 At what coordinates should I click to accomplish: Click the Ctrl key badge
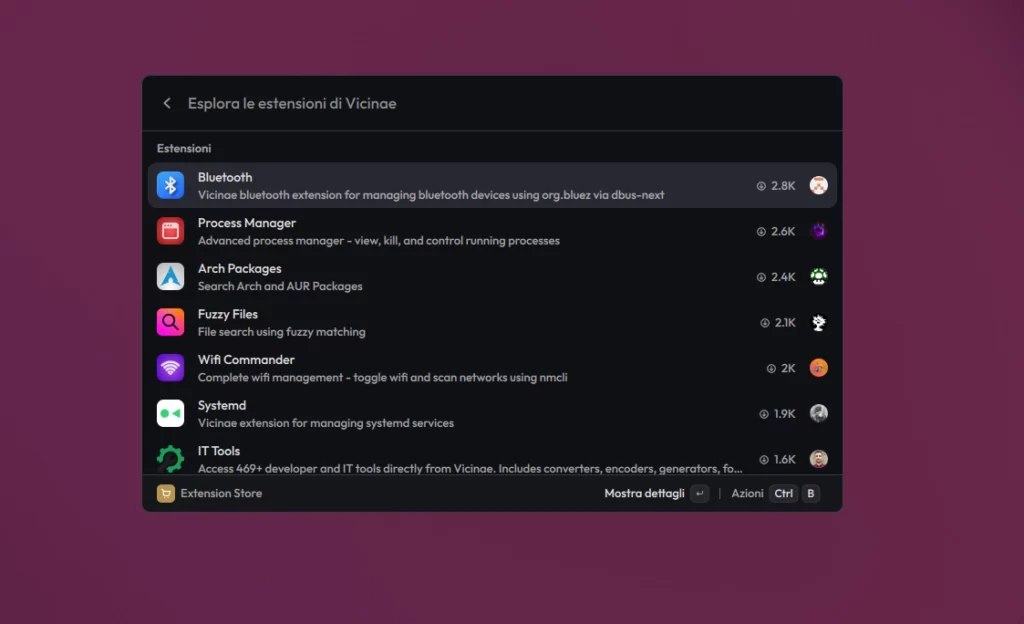[x=784, y=493]
